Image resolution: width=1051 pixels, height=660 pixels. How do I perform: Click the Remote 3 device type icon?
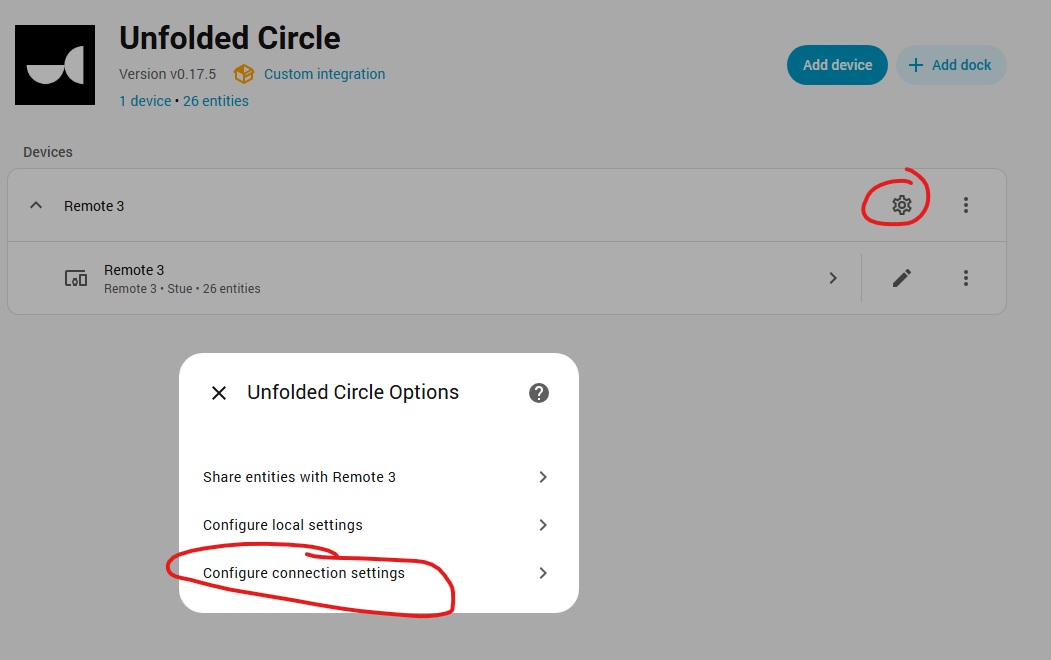[76, 278]
